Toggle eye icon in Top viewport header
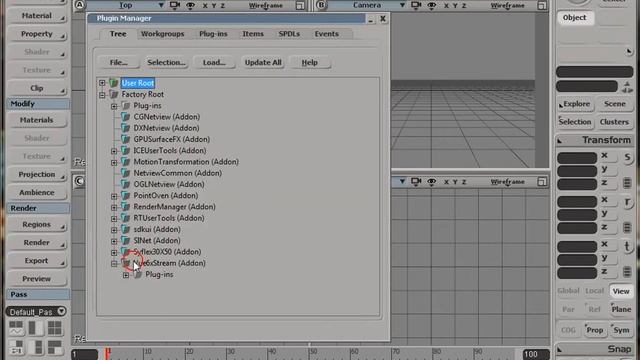The image size is (640, 360). [190, 5]
